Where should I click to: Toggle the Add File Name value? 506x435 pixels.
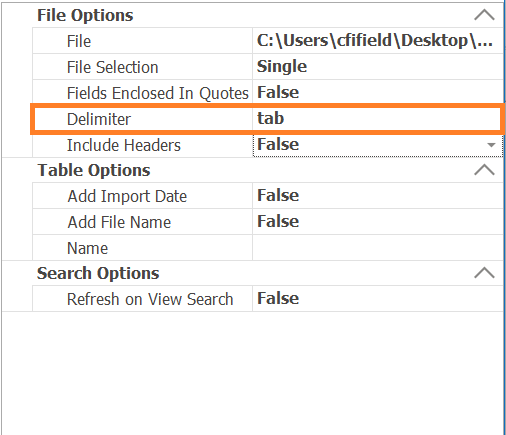click(x=378, y=222)
